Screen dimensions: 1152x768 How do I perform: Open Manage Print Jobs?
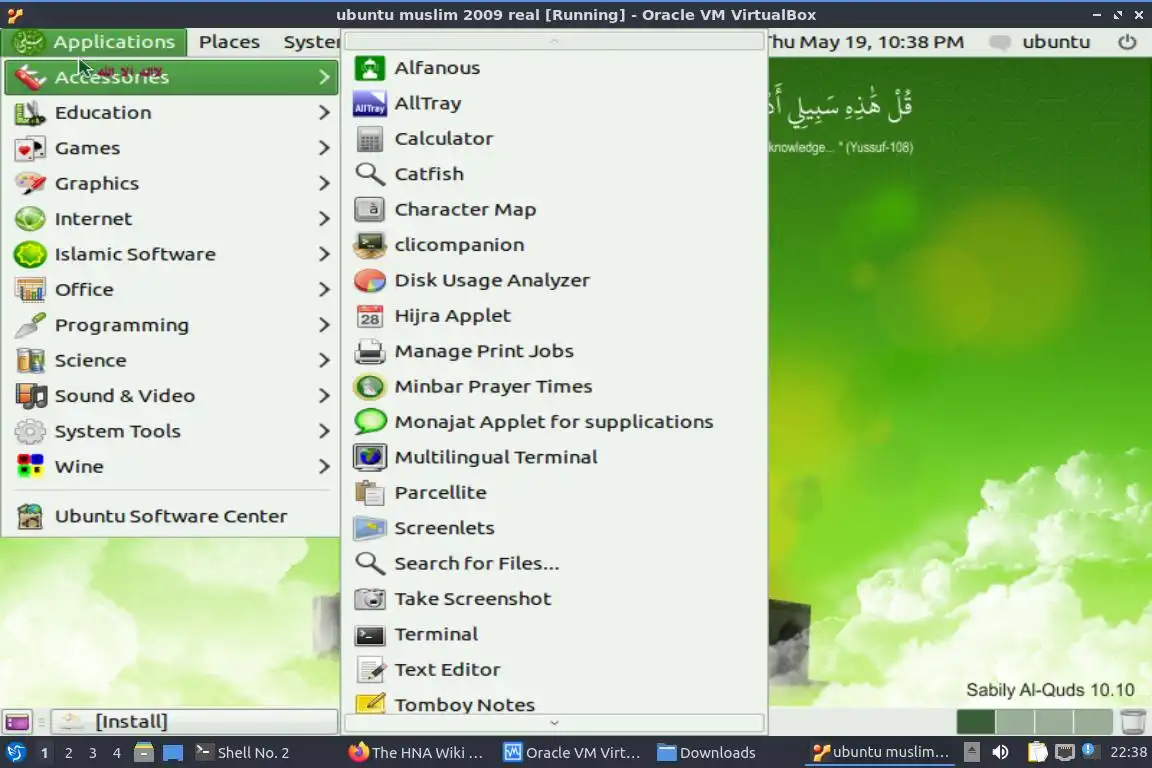554,351
